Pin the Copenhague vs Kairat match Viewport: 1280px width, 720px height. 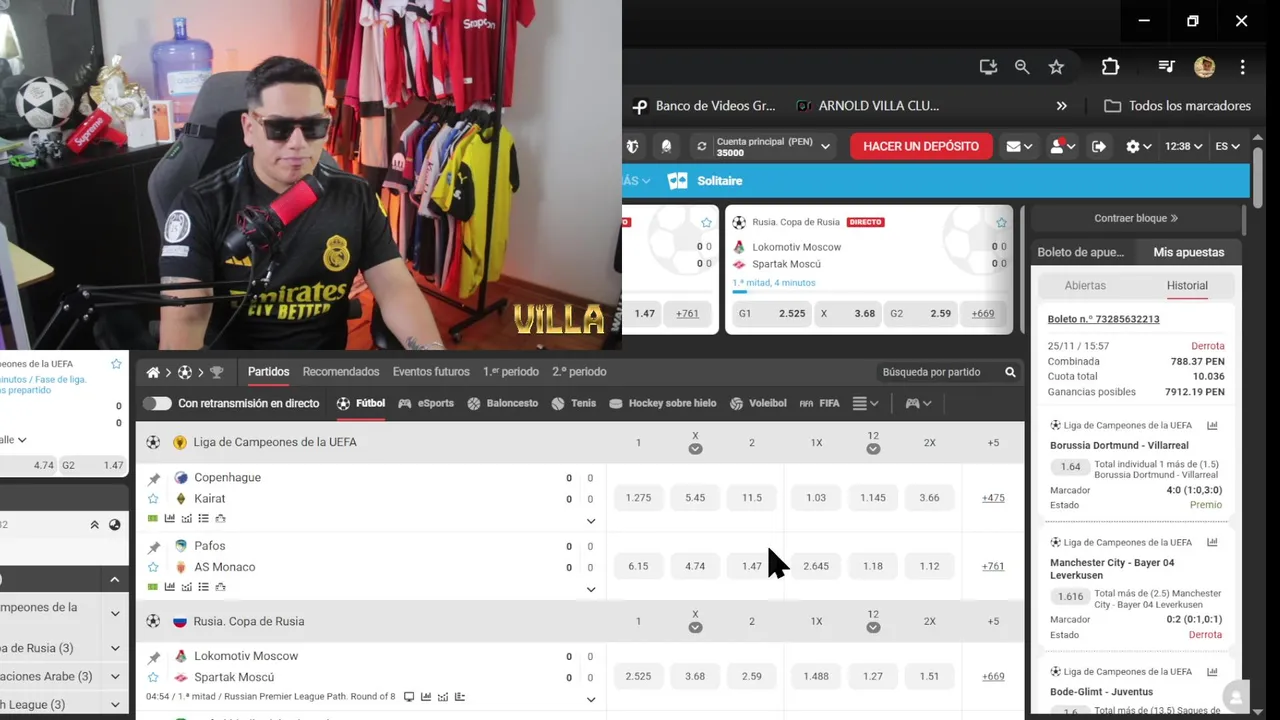(154, 478)
